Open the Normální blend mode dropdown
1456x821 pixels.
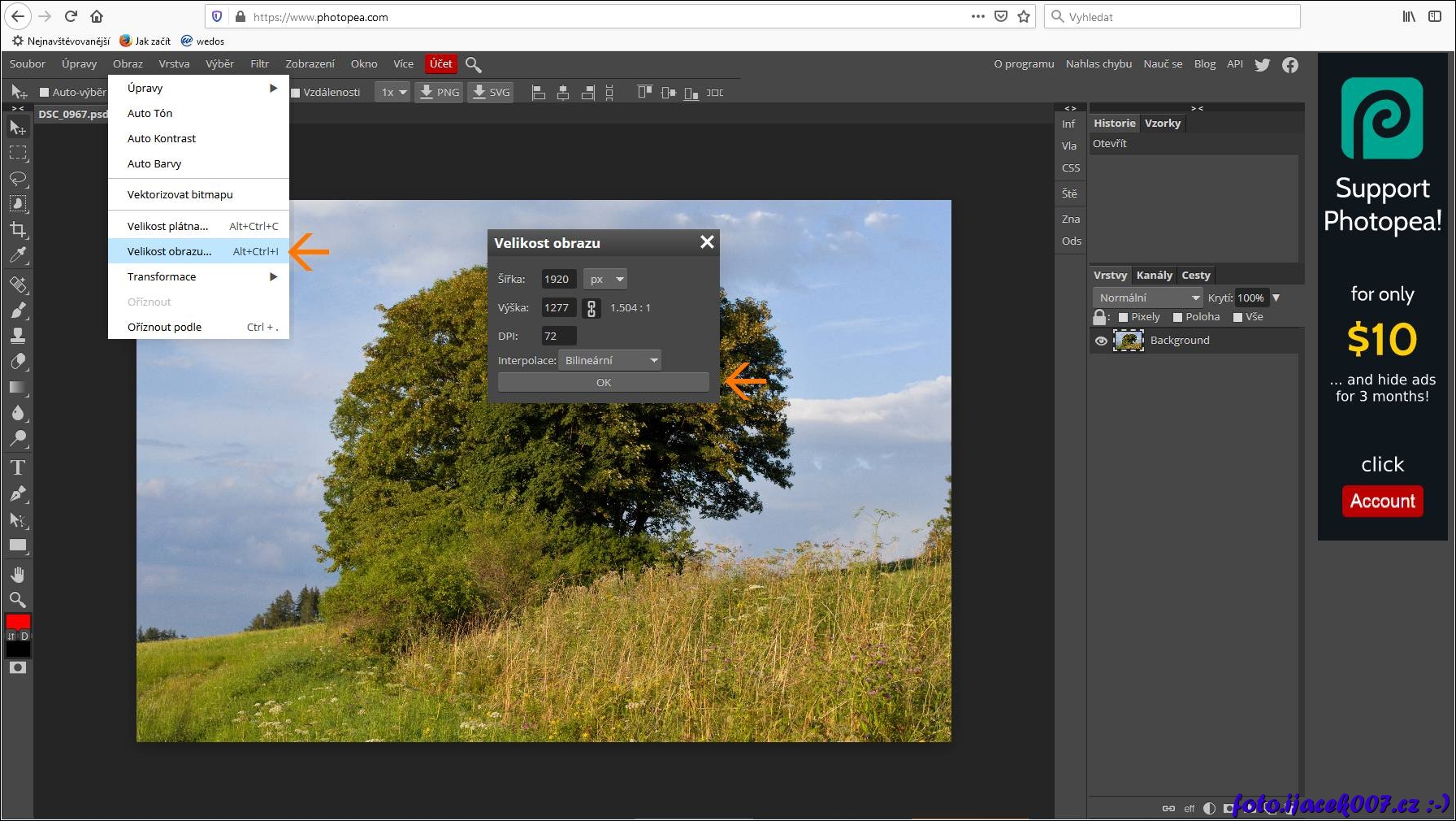coord(1148,298)
